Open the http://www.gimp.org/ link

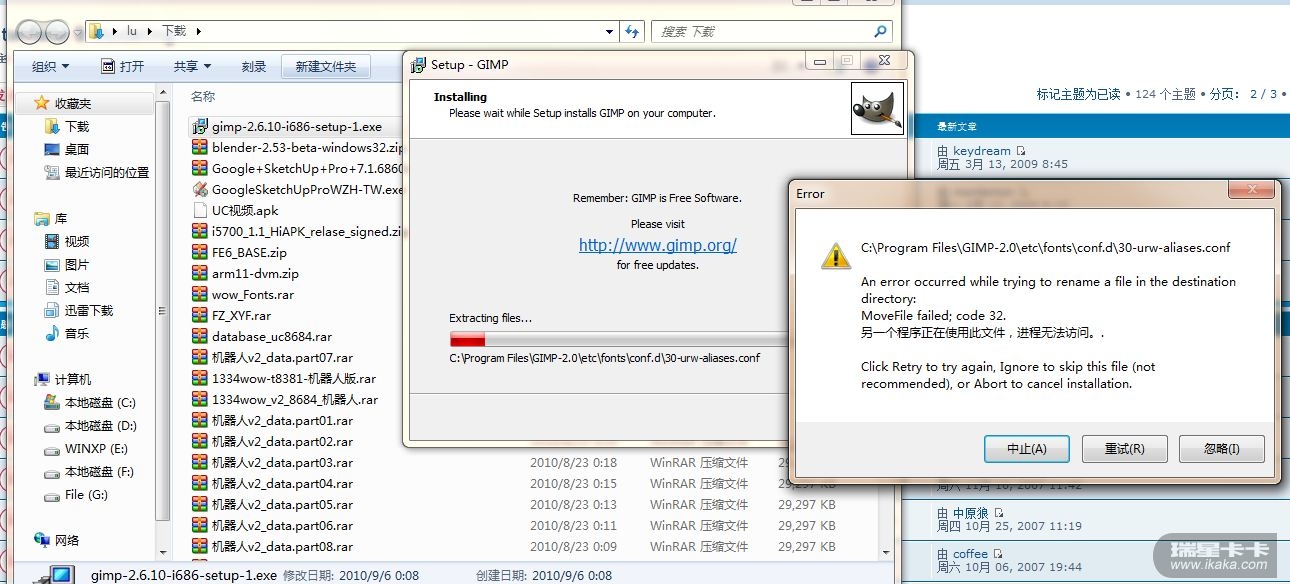(x=657, y=245)
